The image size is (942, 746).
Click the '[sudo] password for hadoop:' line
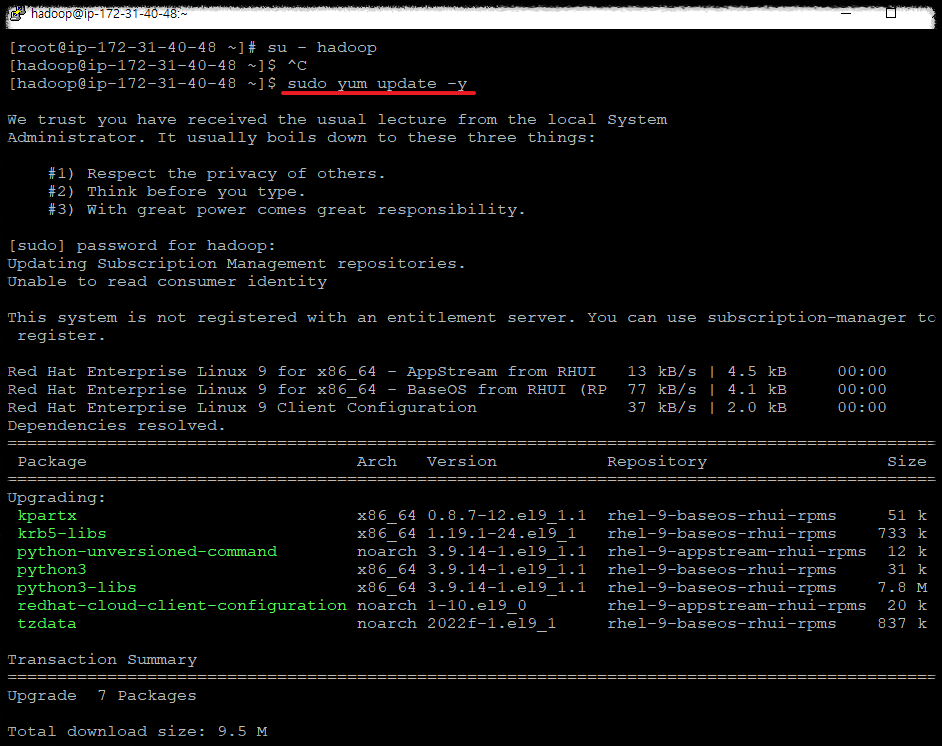click(142, 246)
